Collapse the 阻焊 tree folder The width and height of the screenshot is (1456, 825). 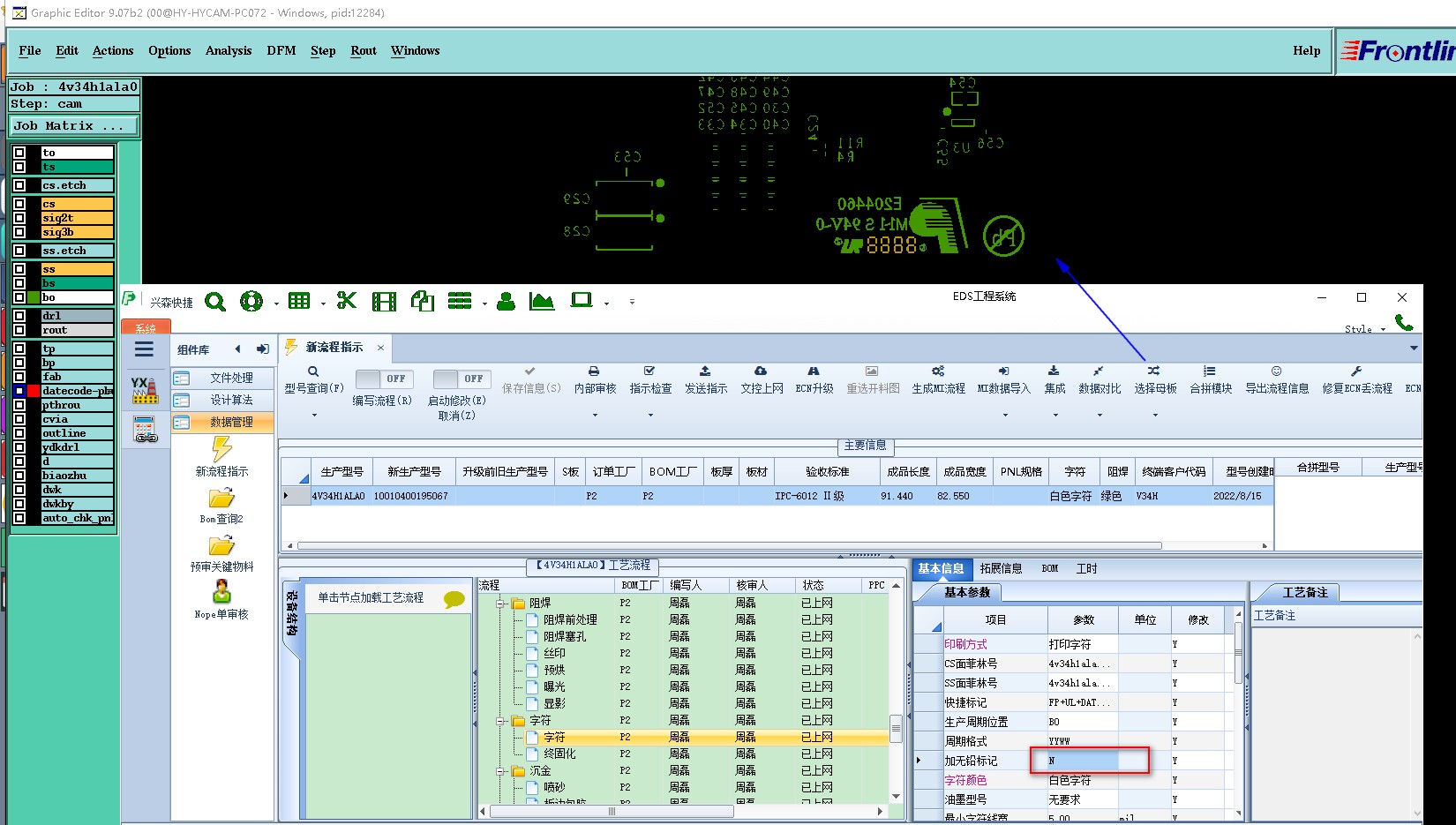coord(500,604)
